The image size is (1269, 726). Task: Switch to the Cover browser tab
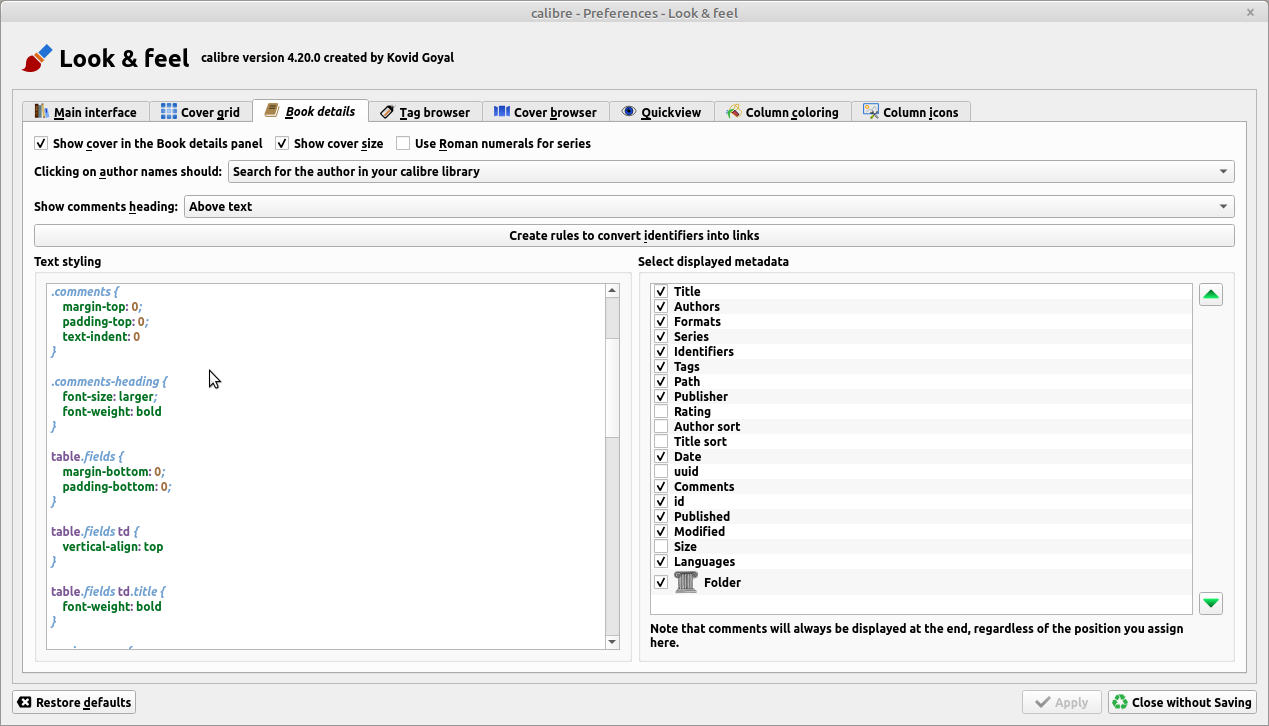point(545,112)
